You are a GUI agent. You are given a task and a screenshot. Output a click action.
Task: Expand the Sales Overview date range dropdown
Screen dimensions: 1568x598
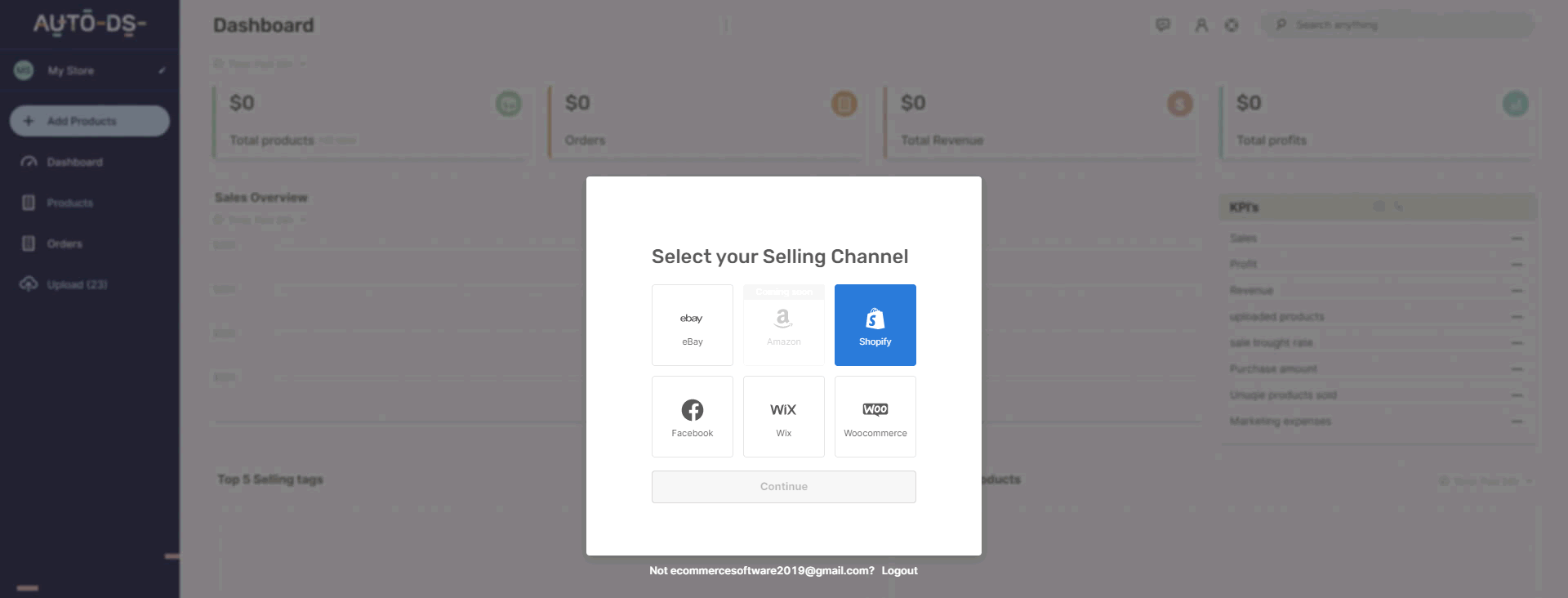point(260,220)
